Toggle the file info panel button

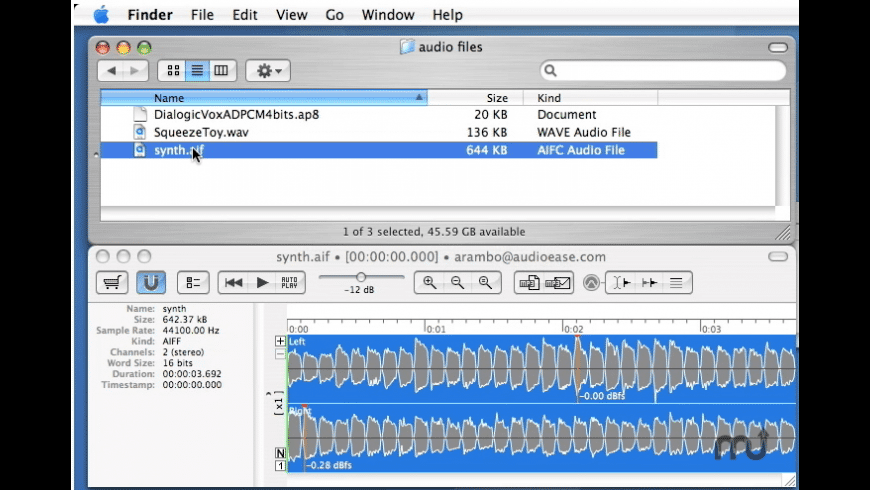[193, 283]
